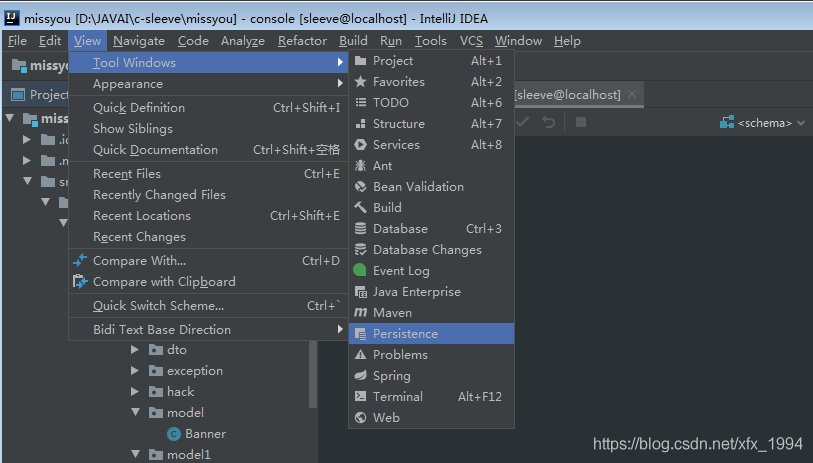Open the VCS menu
The width and height of the screenshot is (813, 463).
(471, 40)
